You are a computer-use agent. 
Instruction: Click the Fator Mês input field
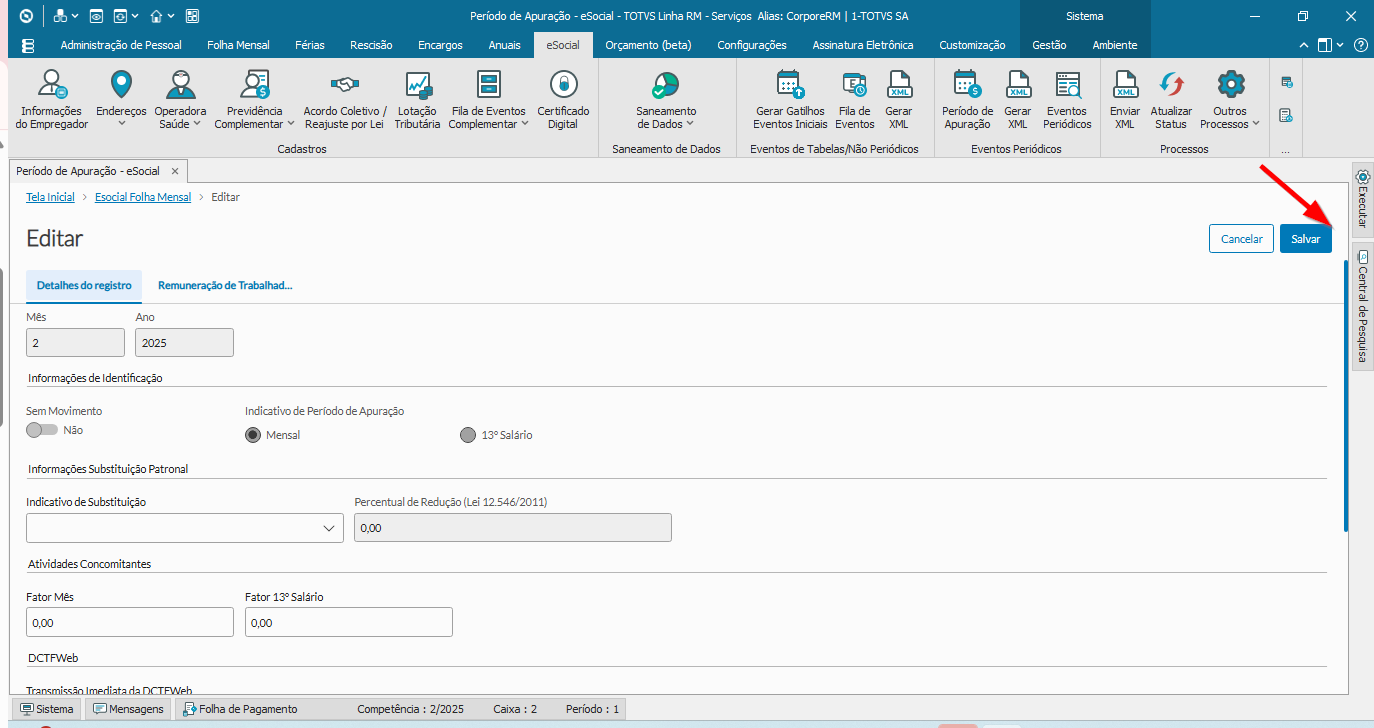[x=130, y=622]
